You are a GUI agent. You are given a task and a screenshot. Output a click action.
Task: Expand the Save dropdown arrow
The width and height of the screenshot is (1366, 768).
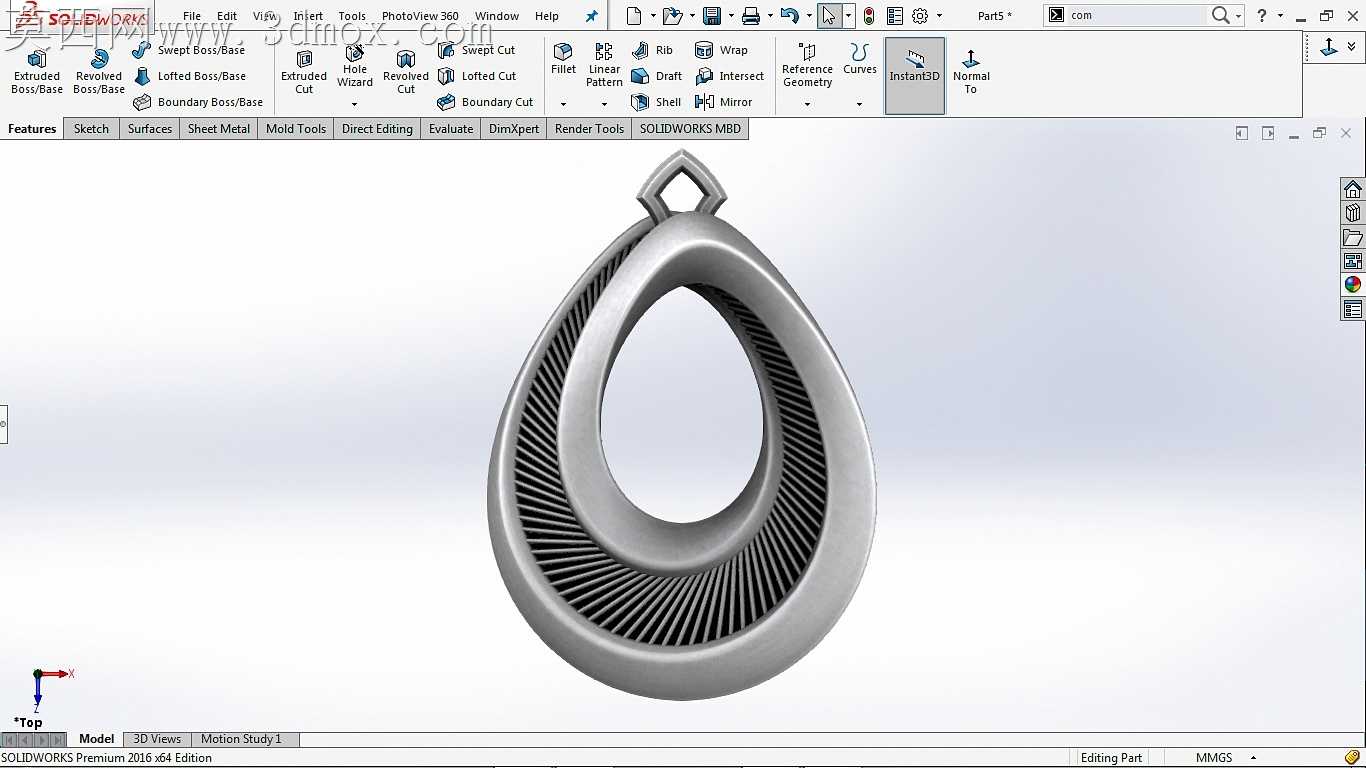(x=731, y=16)
